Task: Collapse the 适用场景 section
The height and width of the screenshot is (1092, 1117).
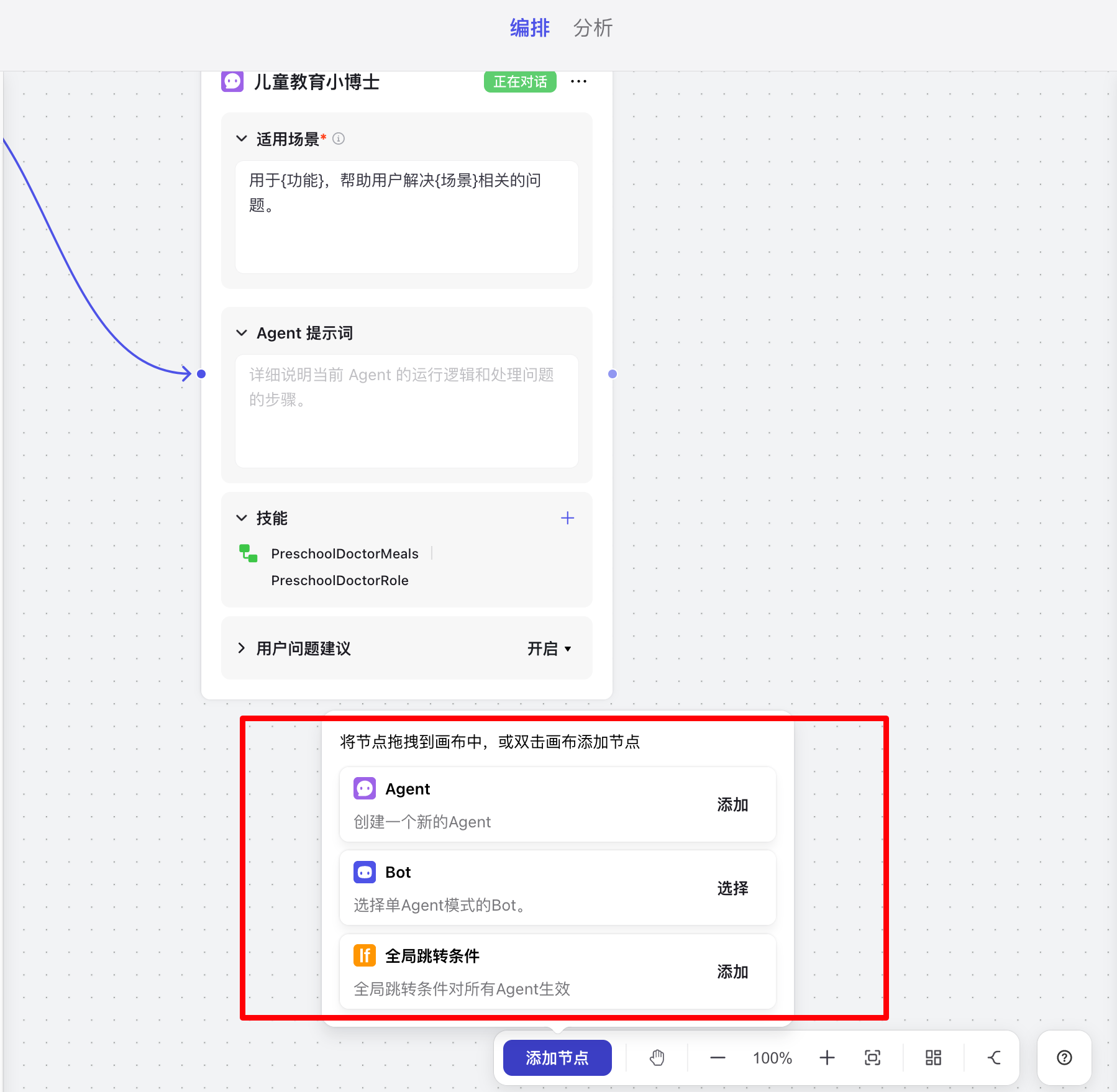Action: [242, 139]
